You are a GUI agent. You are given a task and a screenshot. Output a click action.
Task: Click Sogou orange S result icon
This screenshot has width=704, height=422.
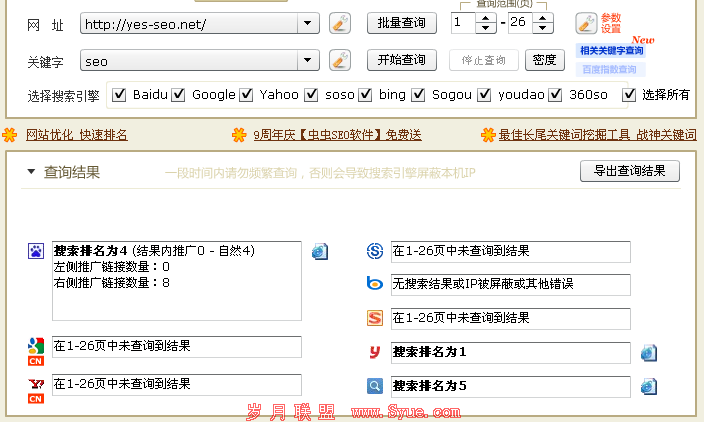click(375, 318)
